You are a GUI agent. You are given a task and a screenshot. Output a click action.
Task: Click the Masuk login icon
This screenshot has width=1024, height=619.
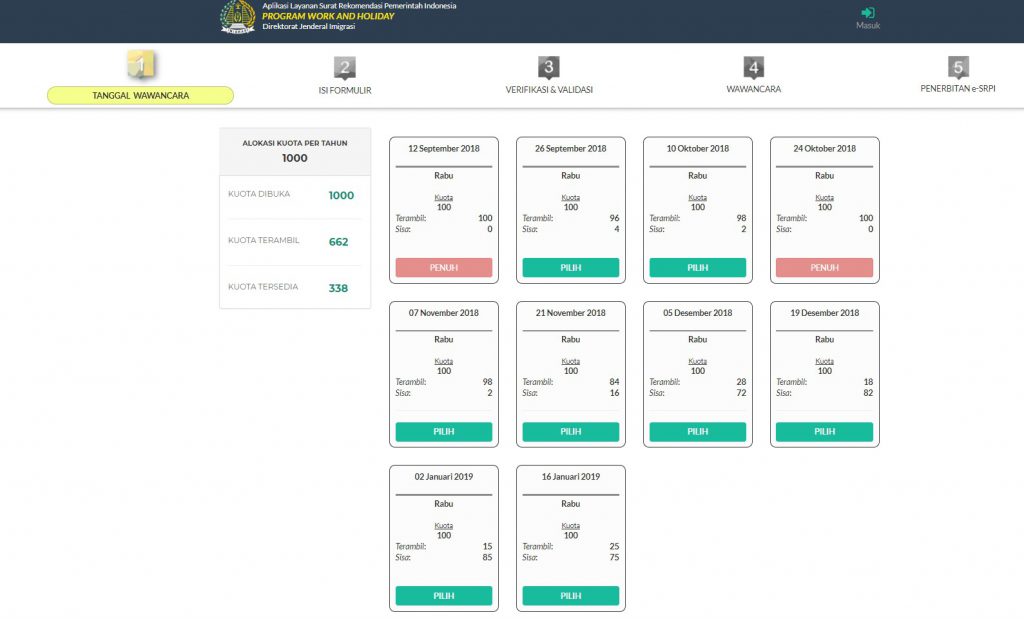pyautogui.click(x=867, y=12)
